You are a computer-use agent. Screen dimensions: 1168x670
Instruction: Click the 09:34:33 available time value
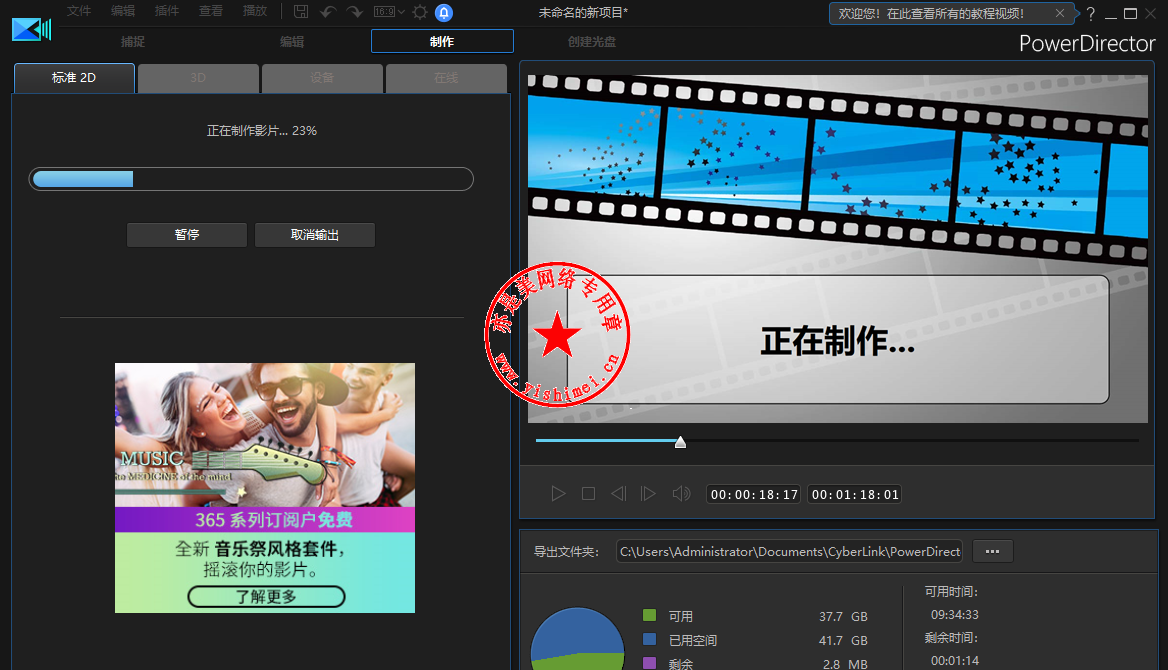(x=954, y=615)
